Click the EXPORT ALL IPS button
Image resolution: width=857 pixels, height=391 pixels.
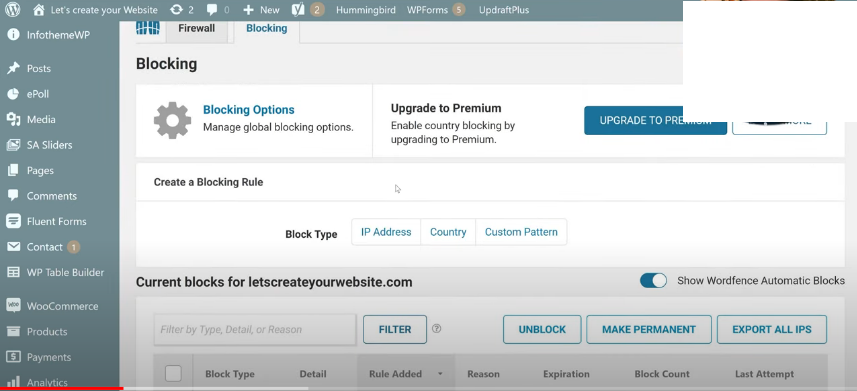point(772,329)
